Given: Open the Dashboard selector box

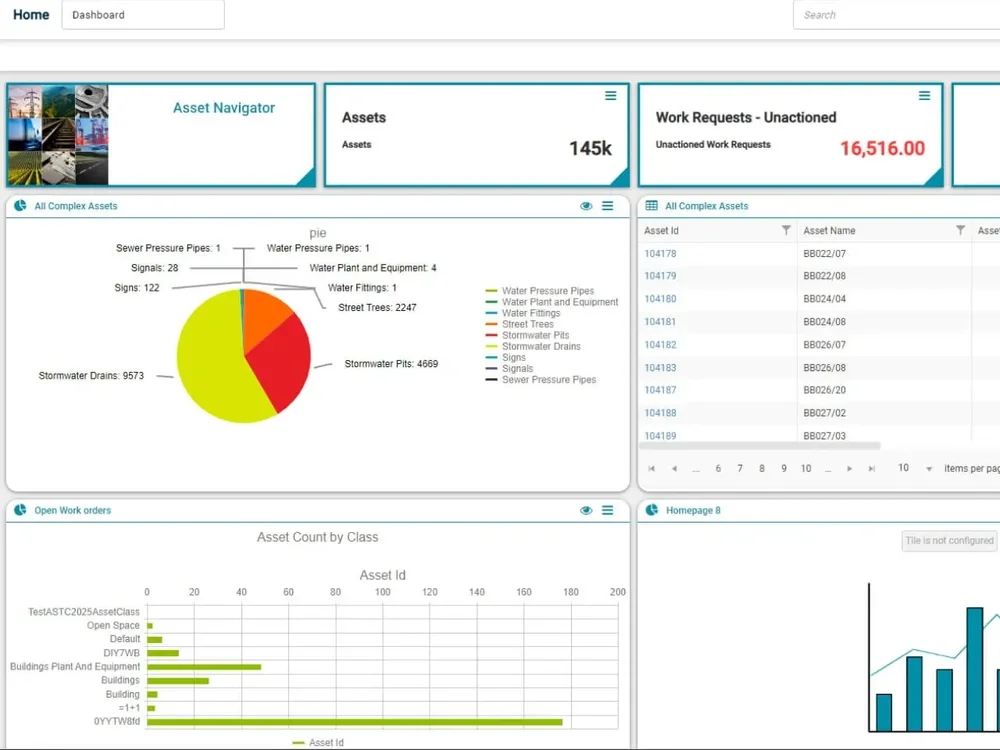Looking at the screenshot, I should click(x=143, y=15).
